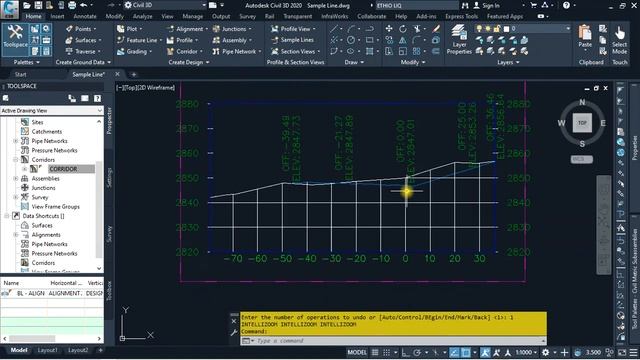
Task: Select the Mirror tool in Modify panel
Action: pyautogui.click(x=403, y=40)
